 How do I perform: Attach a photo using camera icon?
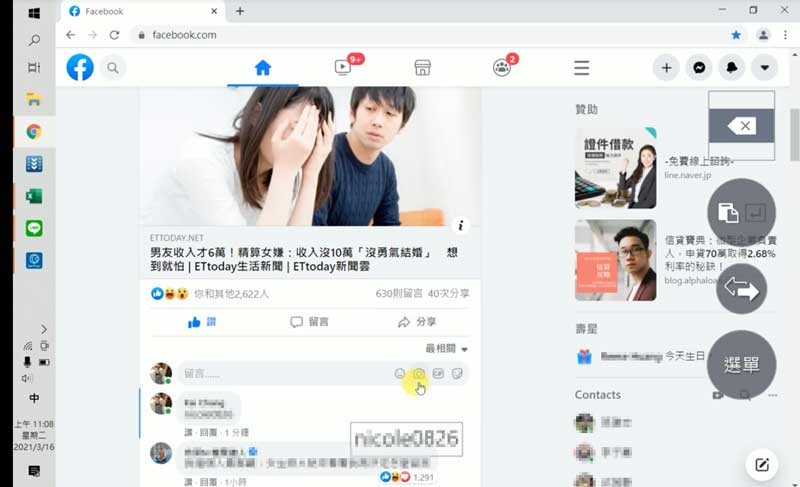[x=419, y=374]
